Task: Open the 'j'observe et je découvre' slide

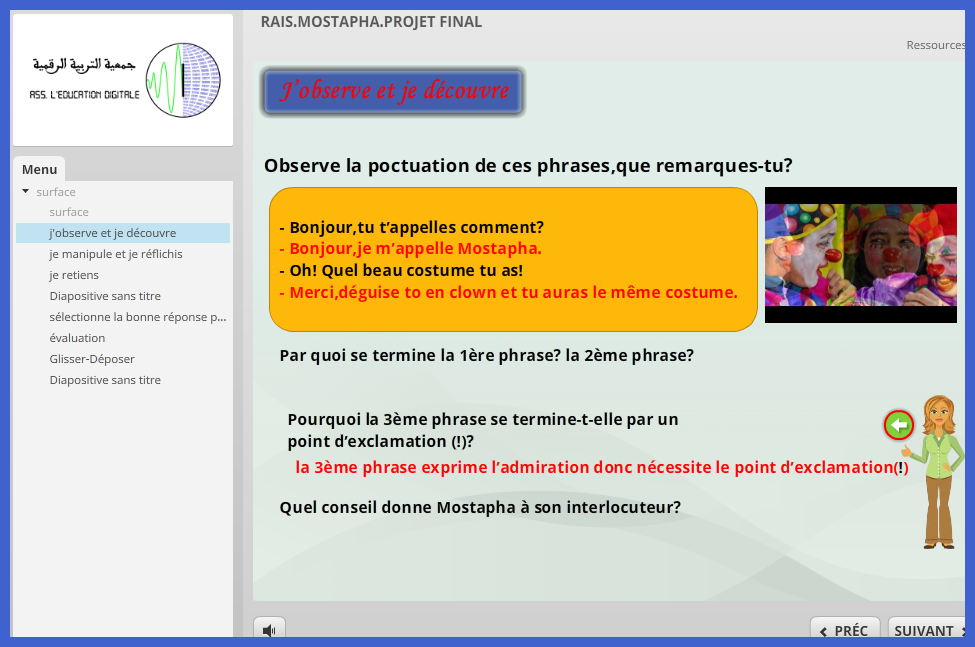Action: click(x=123, y=233)
